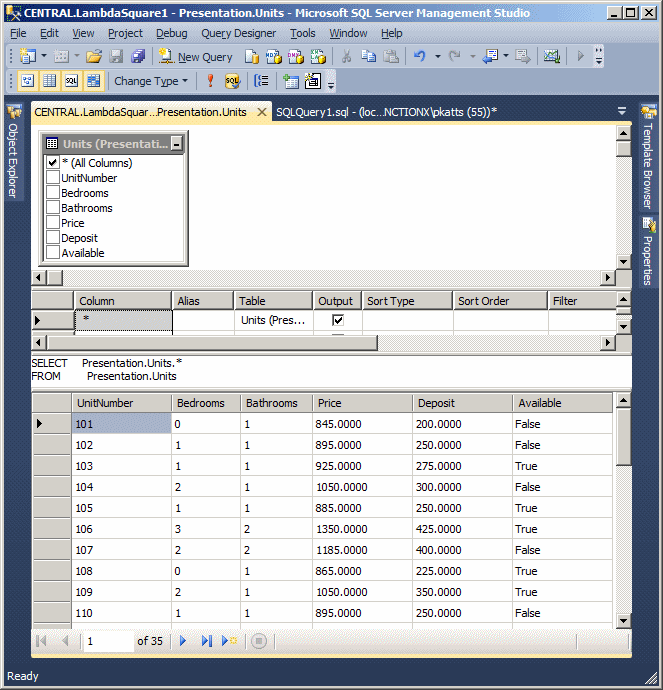The width and height of the screenshot is (663, 690).
Task: Click the Price column header in results
Action: pyautogui.click(x=363, y=403)
